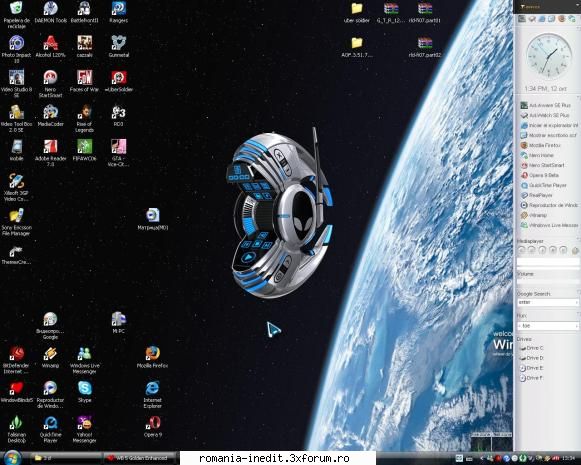Click the analog clock widget in the sidebar
The width and height of the screenshot is (581, 465).
tap(549, 56)
